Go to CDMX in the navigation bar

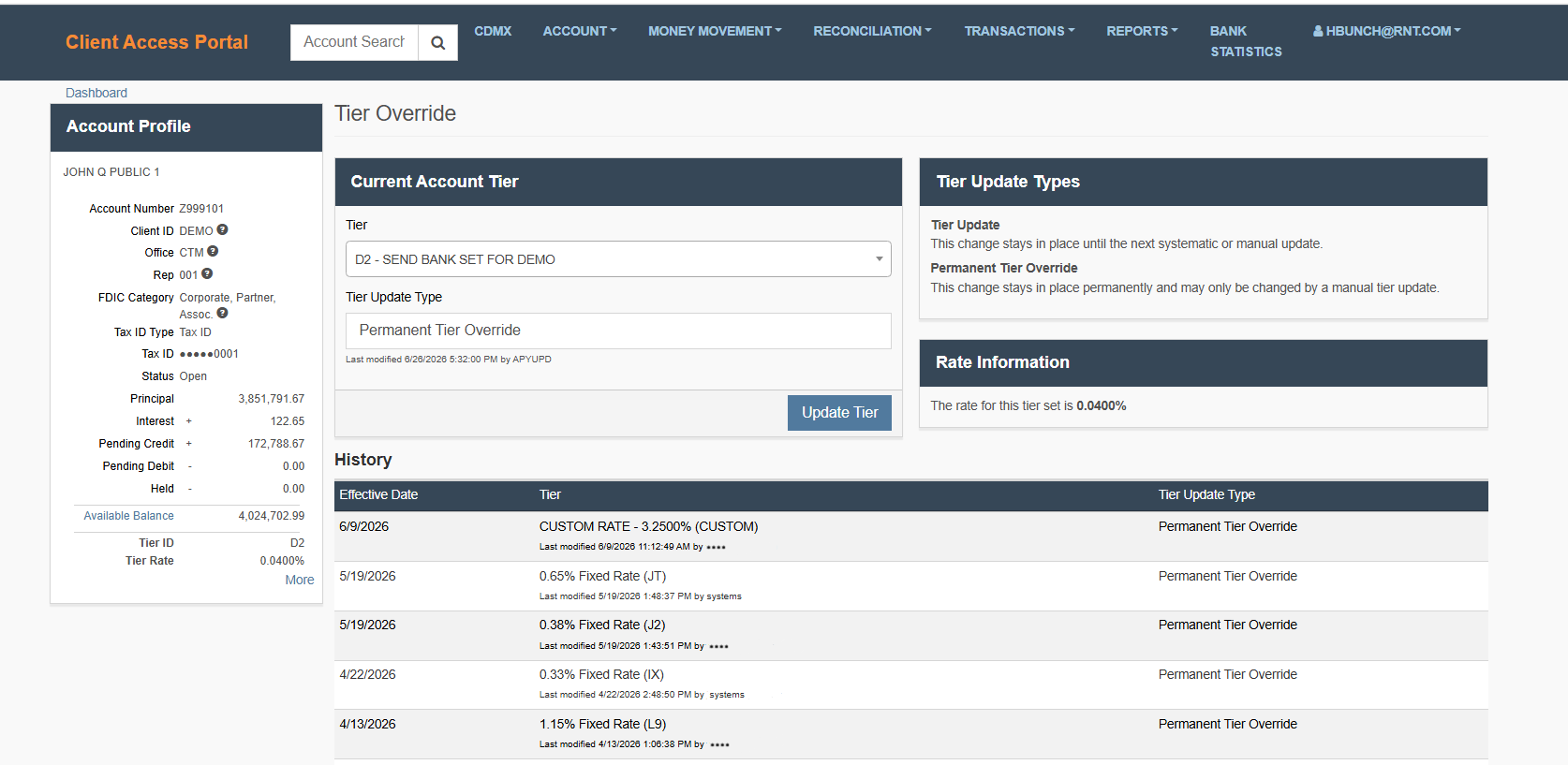coord(493,31)
